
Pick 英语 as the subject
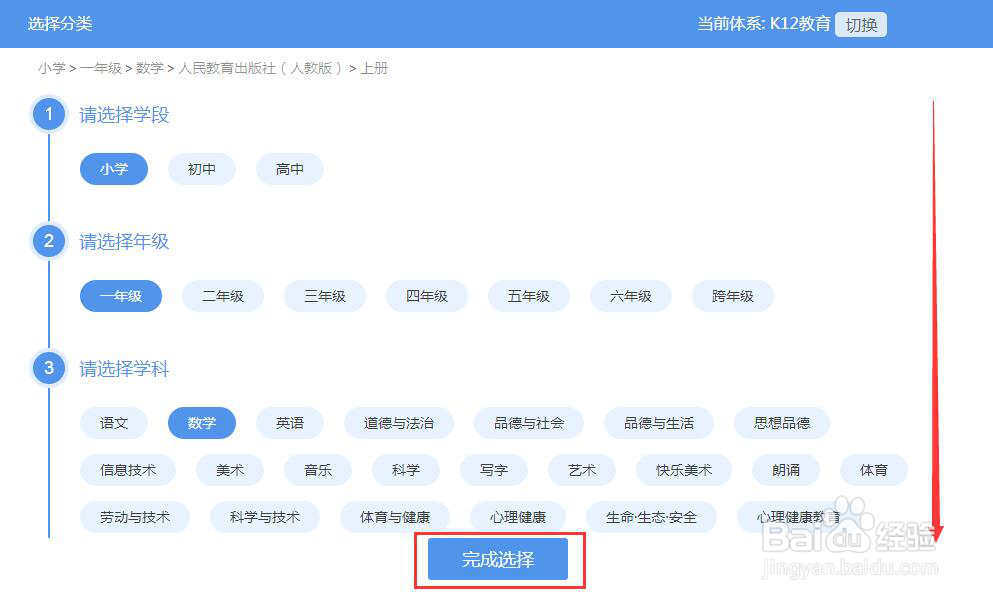click(289, 423)
